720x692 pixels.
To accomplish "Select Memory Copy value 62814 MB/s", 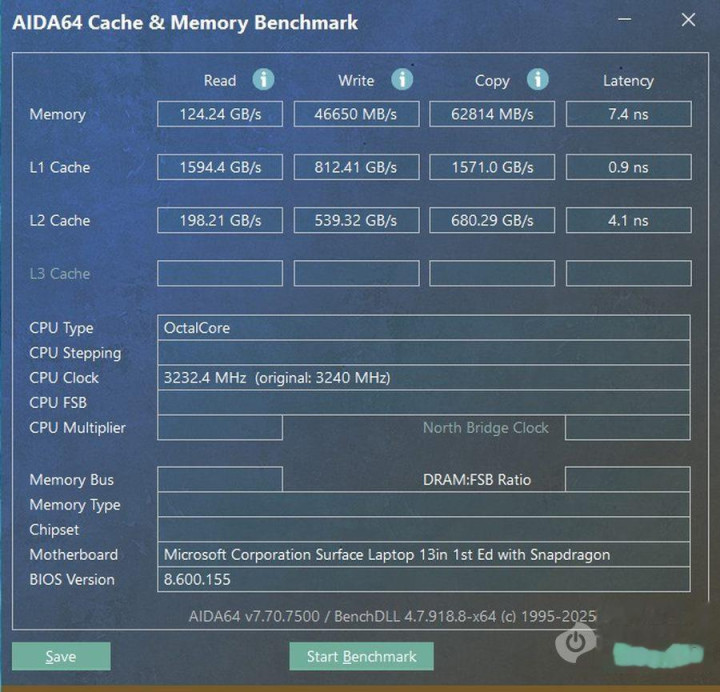I will coord(492,114).
